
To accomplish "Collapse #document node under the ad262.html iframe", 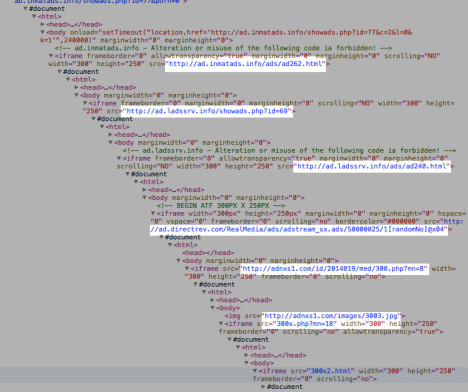I will tap(59, 71).
